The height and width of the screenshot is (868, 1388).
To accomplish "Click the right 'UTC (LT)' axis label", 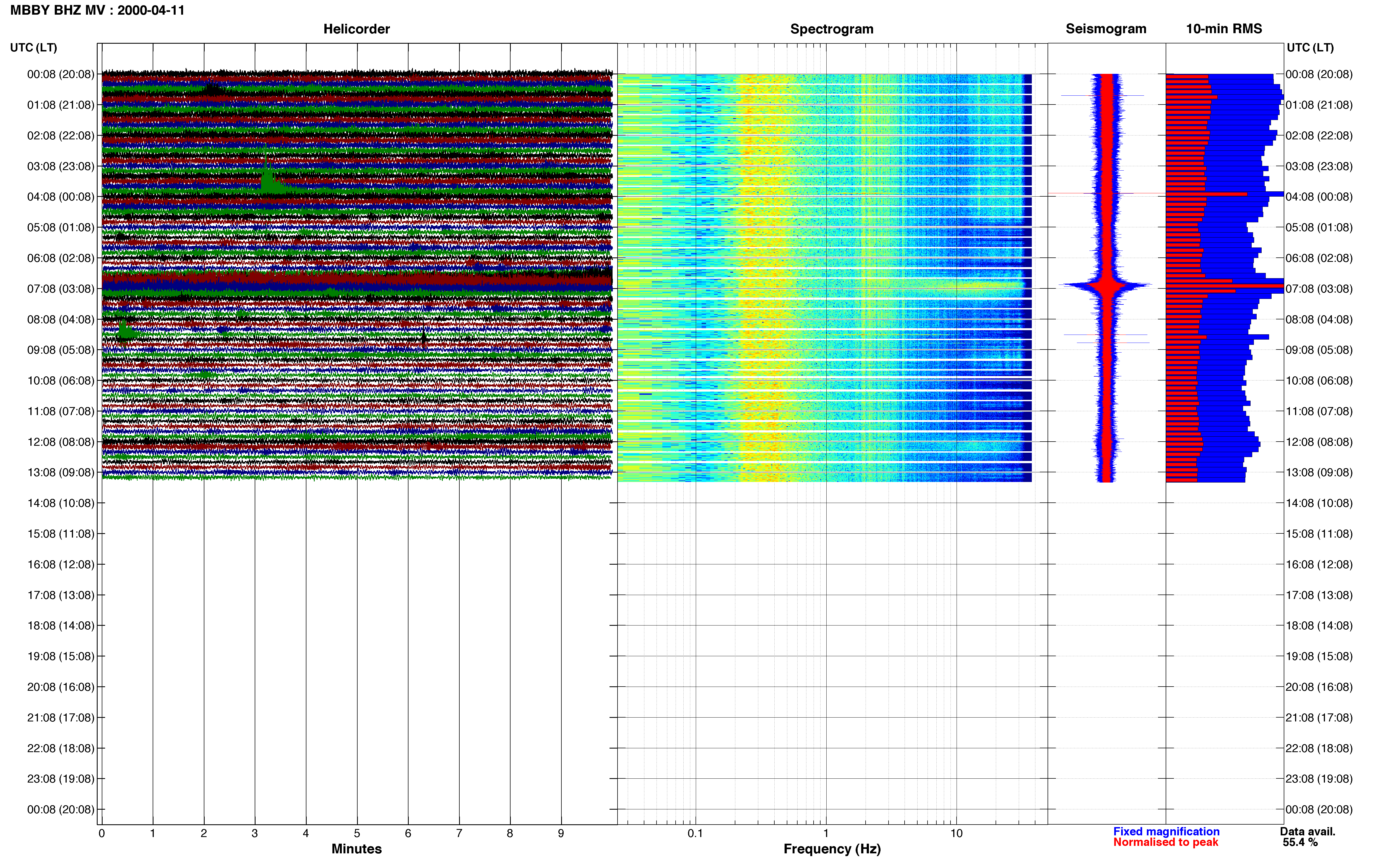I will coord(1310,48).
